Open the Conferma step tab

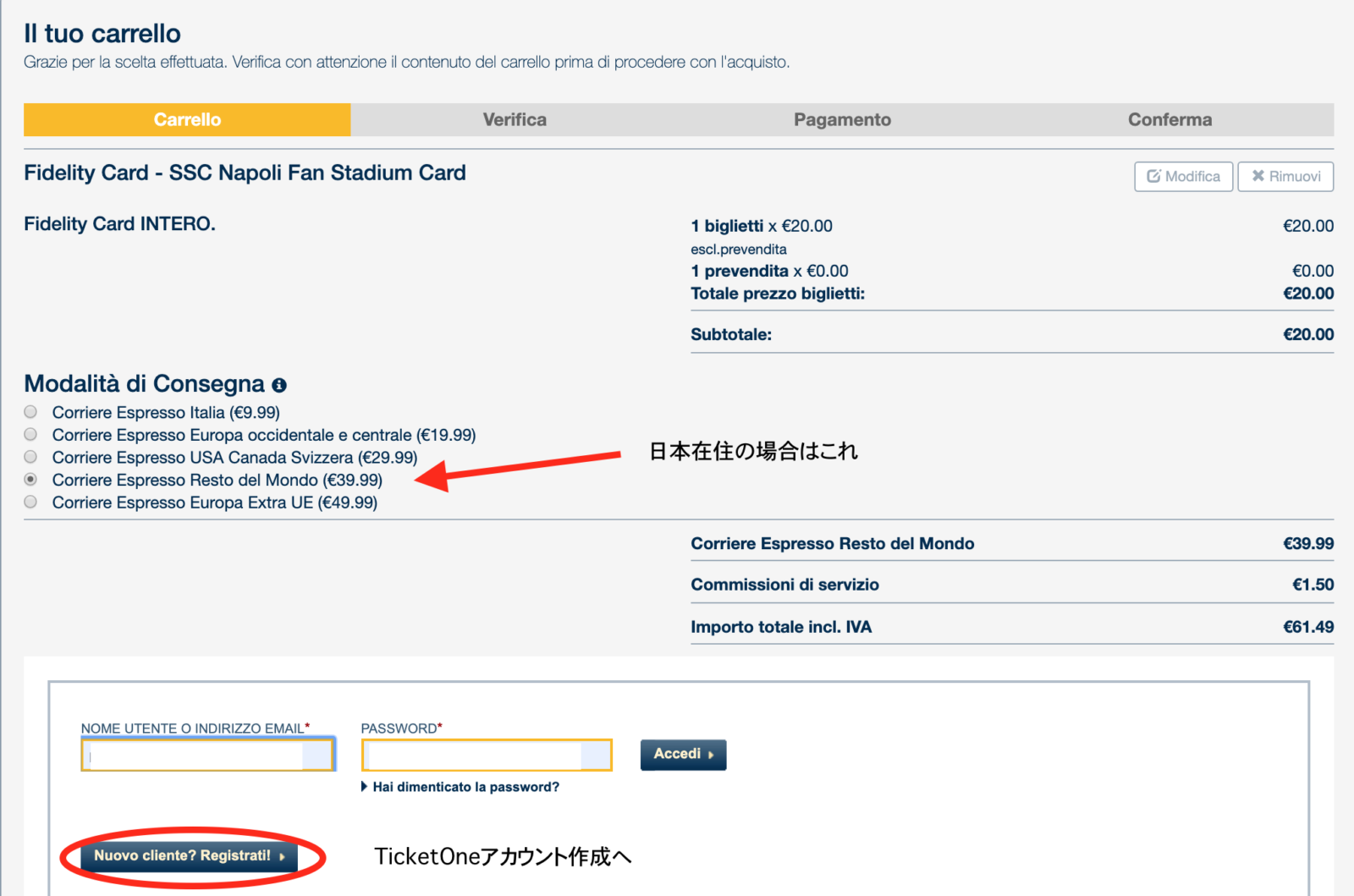point(1170,120)
